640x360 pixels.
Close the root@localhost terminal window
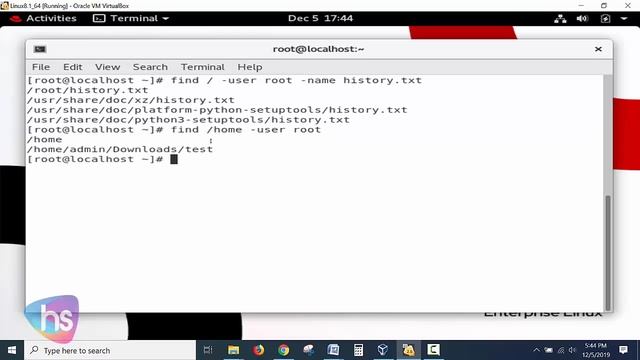598,49
